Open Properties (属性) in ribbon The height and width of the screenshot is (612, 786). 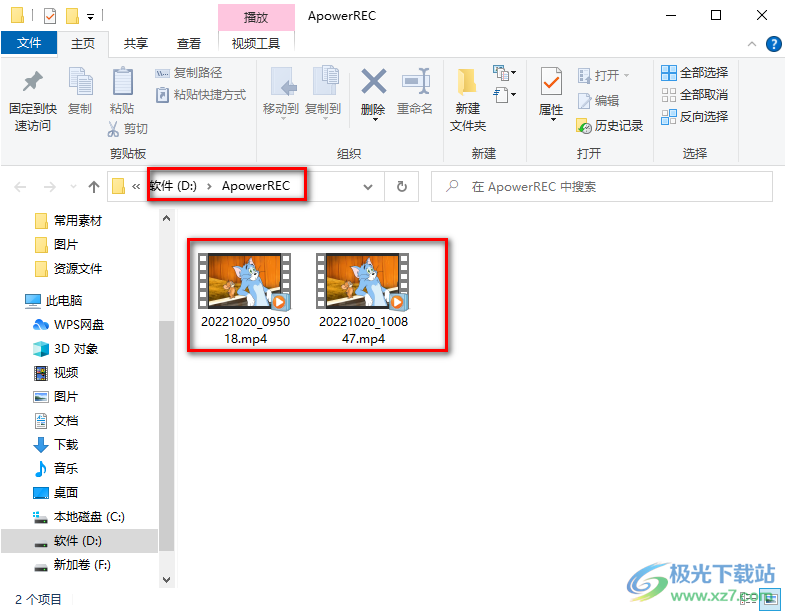point(551,93)
